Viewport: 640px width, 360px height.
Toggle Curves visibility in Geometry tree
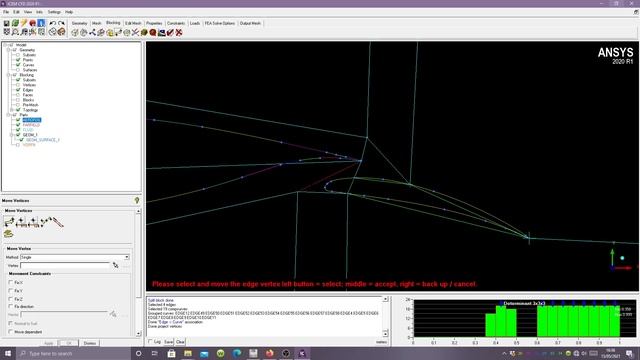tap(18, 64)
